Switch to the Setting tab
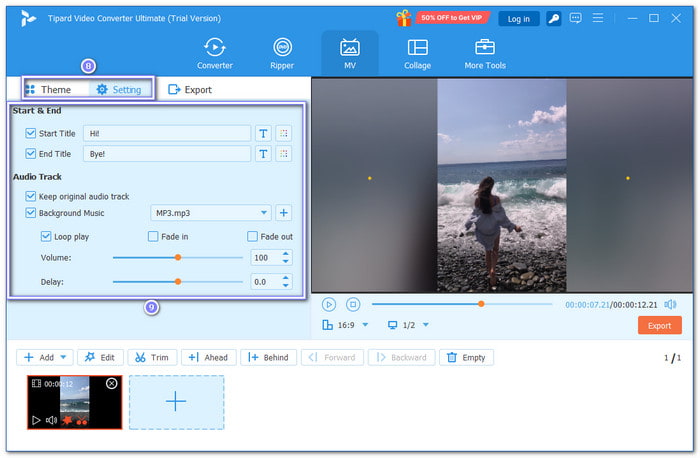The height and width of the screenshot is (458, 700). click(x=119, y=90)
